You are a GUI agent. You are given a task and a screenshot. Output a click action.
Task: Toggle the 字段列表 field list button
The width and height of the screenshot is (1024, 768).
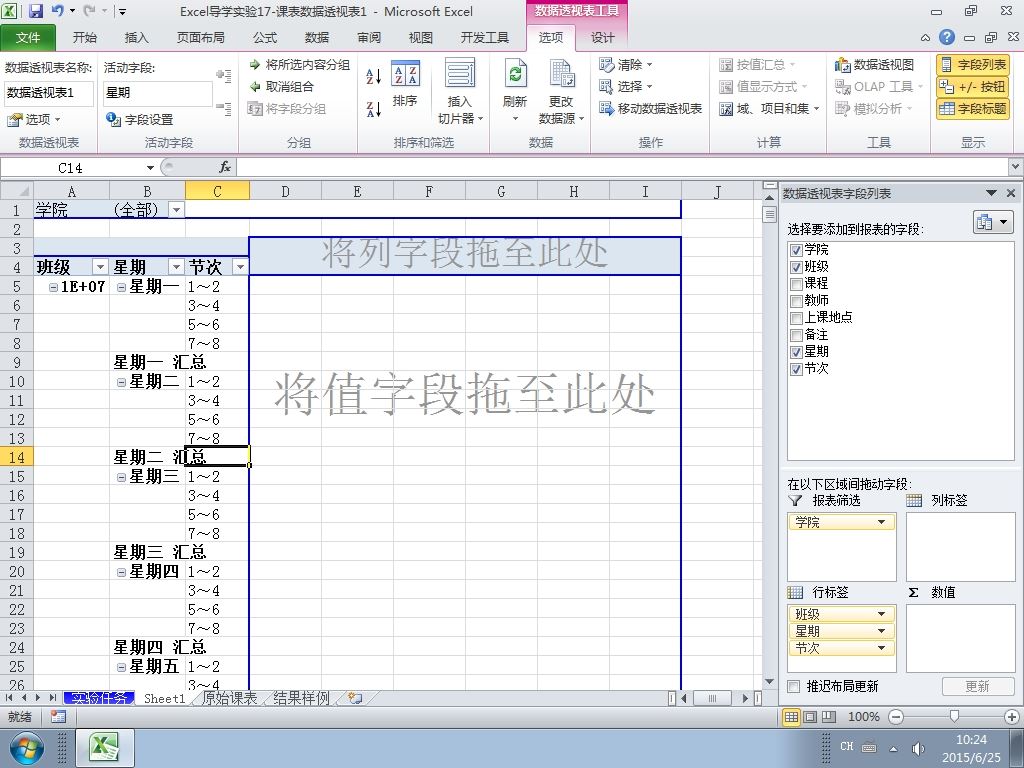(973, 65)
